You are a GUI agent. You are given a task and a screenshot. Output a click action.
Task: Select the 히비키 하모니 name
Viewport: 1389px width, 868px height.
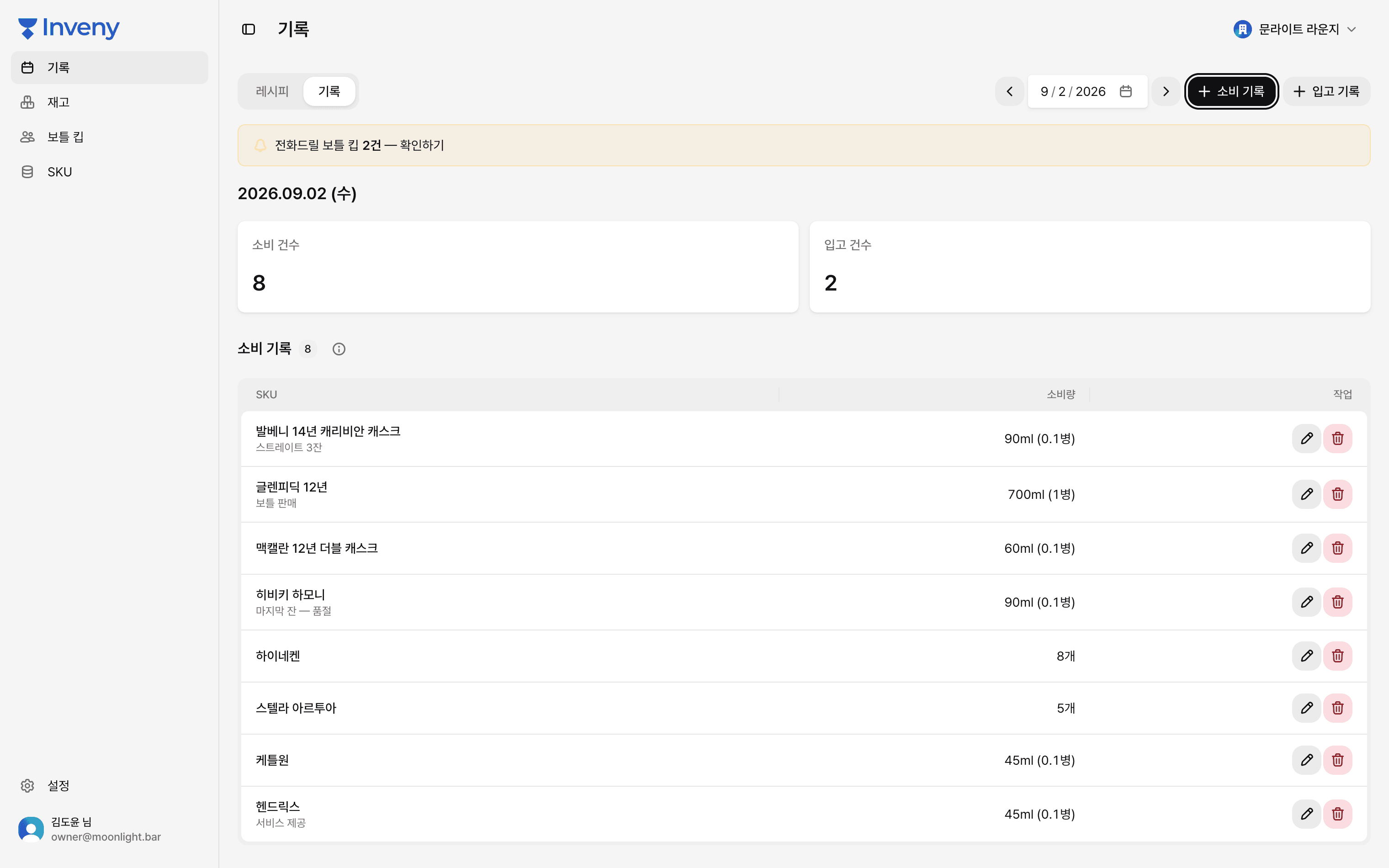click(291, 595)
